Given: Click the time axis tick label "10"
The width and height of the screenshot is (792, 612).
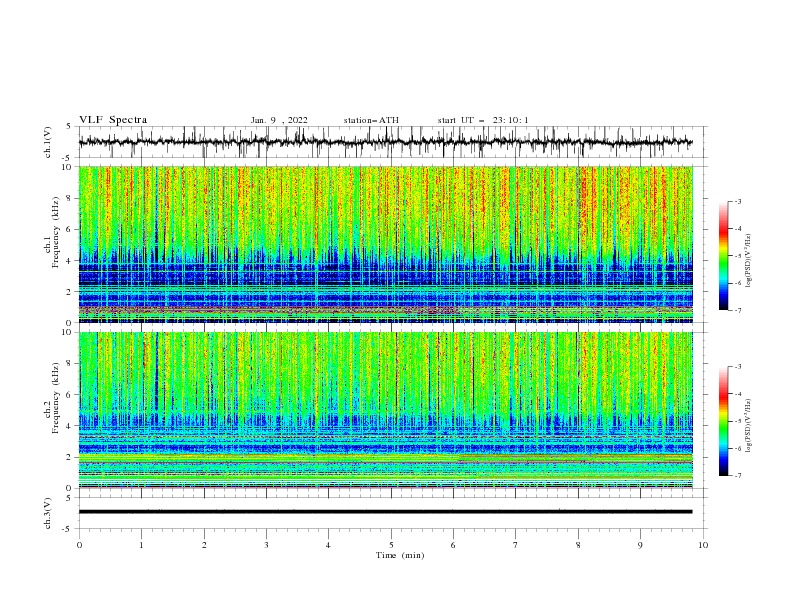Looking at the screenshot, I should [703, 545].
